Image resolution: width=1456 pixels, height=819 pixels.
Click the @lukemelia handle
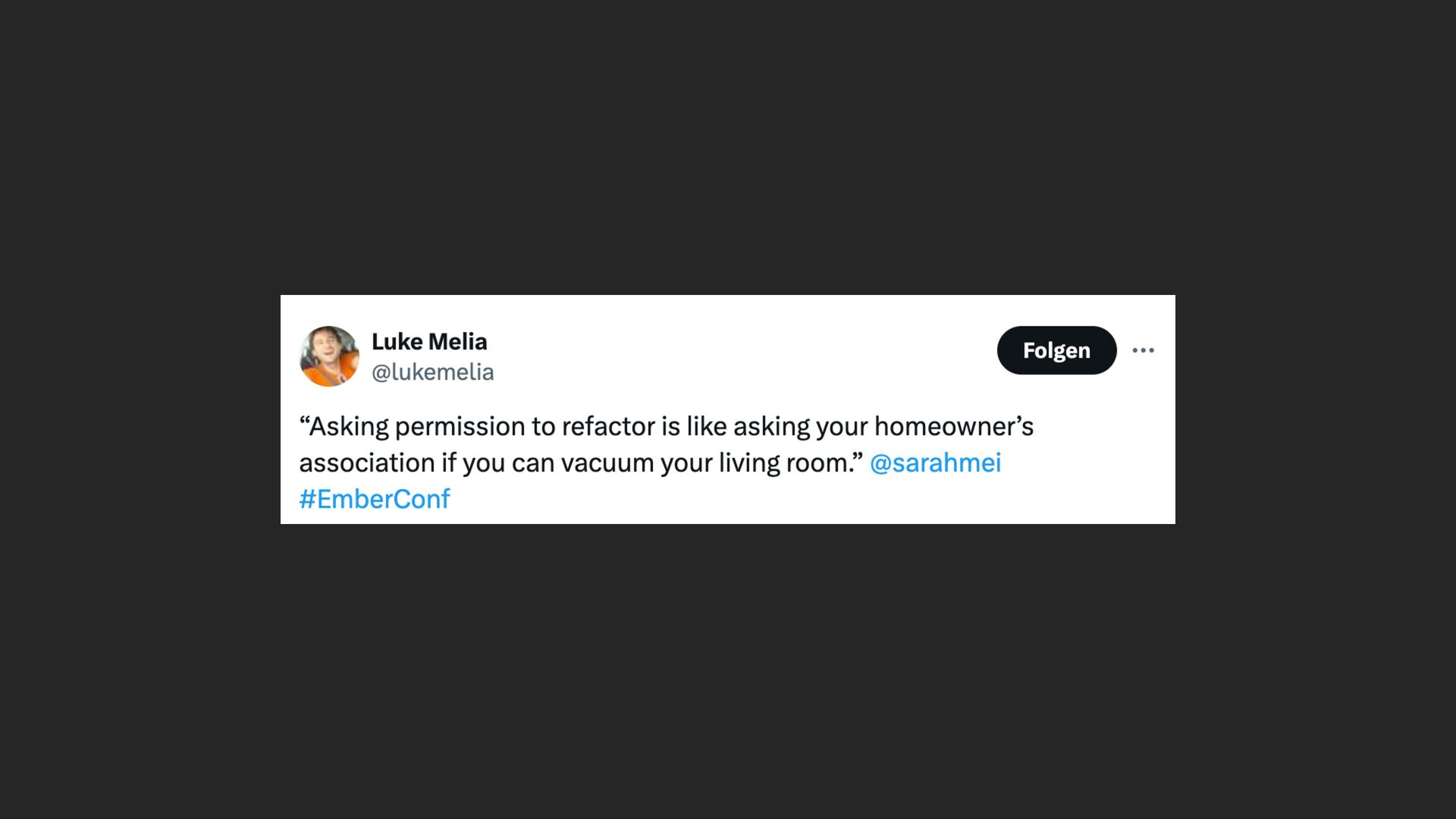pyautogui.click(x=432, y=372)
